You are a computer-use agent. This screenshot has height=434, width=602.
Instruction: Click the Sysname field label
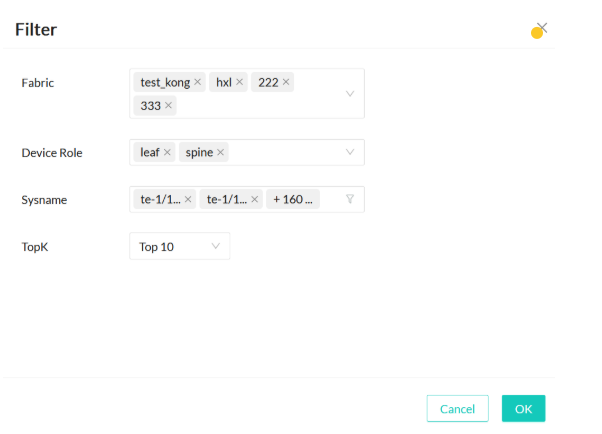(x=44, y=199)
